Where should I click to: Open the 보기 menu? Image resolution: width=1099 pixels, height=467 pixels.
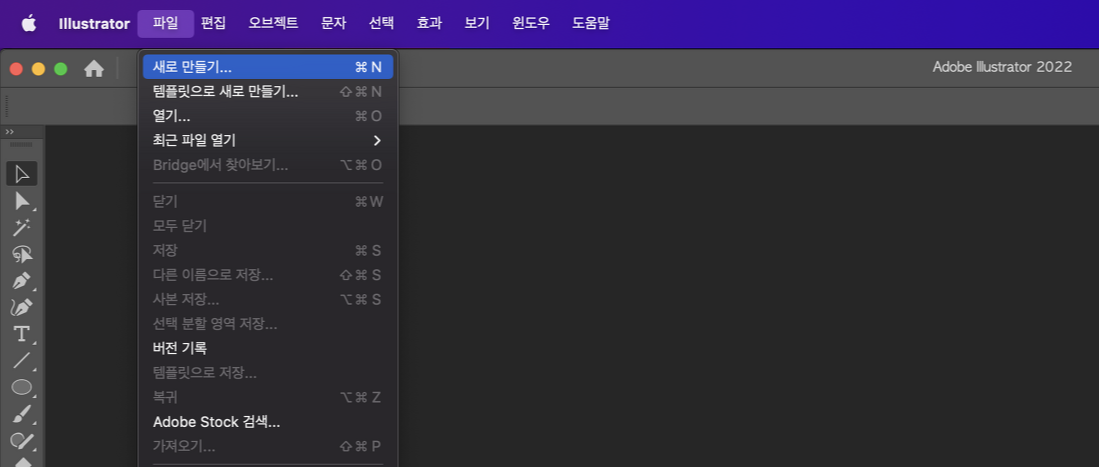[477, 24]
